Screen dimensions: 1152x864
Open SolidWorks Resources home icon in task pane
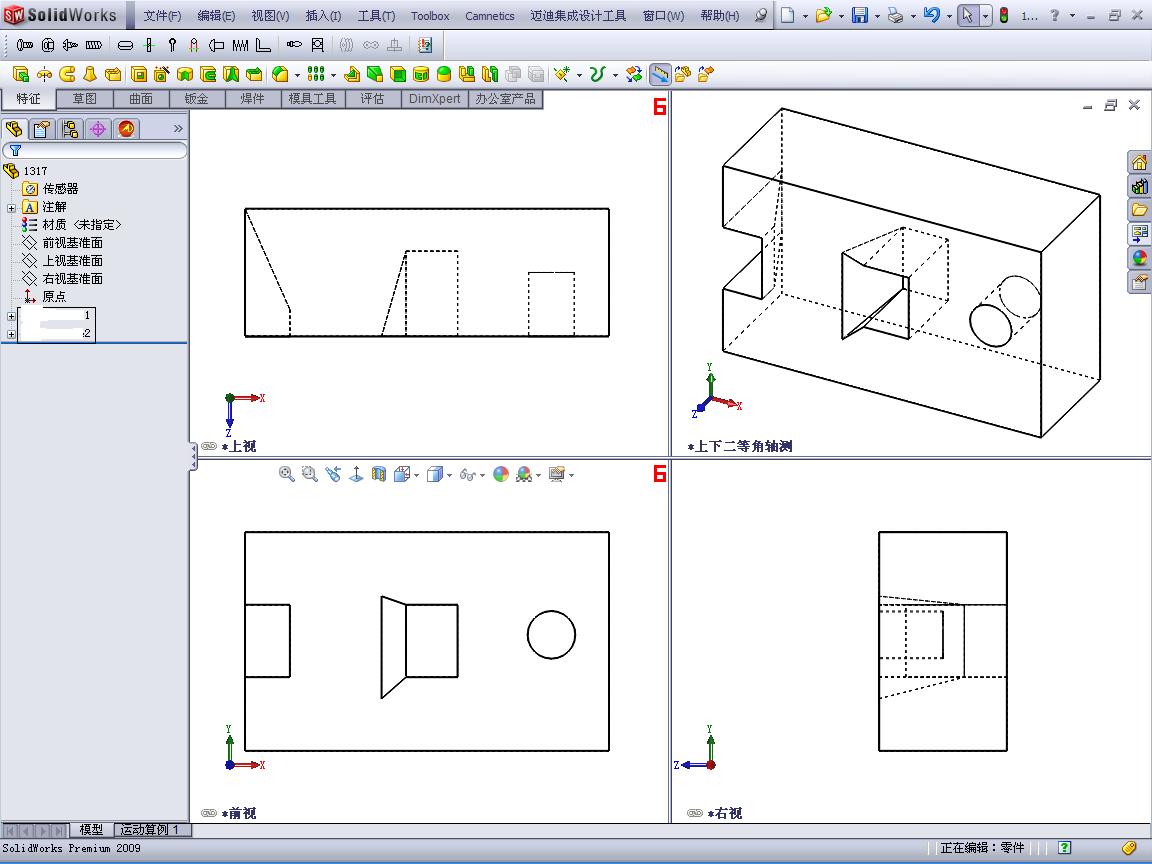tap(1140, 162)
